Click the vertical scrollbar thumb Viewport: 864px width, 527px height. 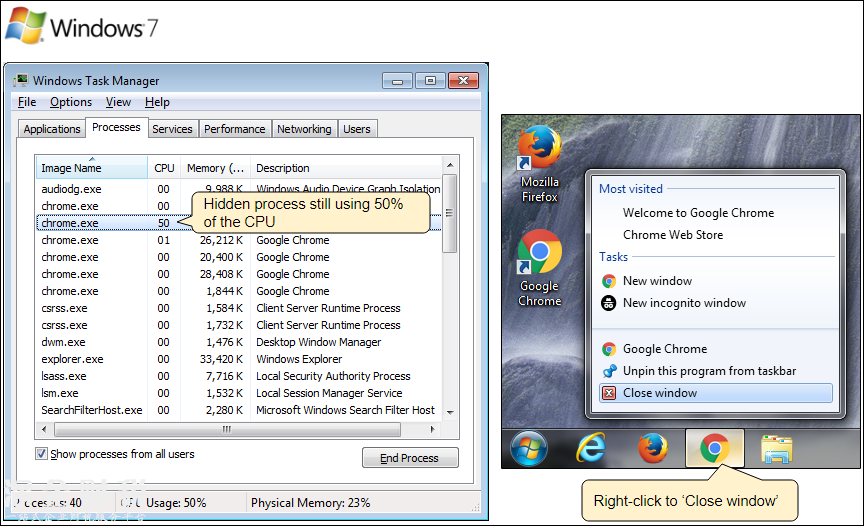(x=450, y=213)
